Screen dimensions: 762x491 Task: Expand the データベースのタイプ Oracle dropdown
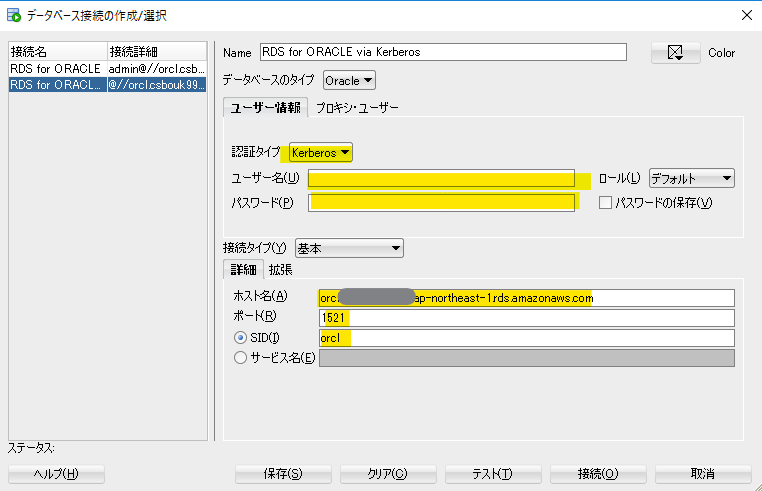(x=349, y=80)
